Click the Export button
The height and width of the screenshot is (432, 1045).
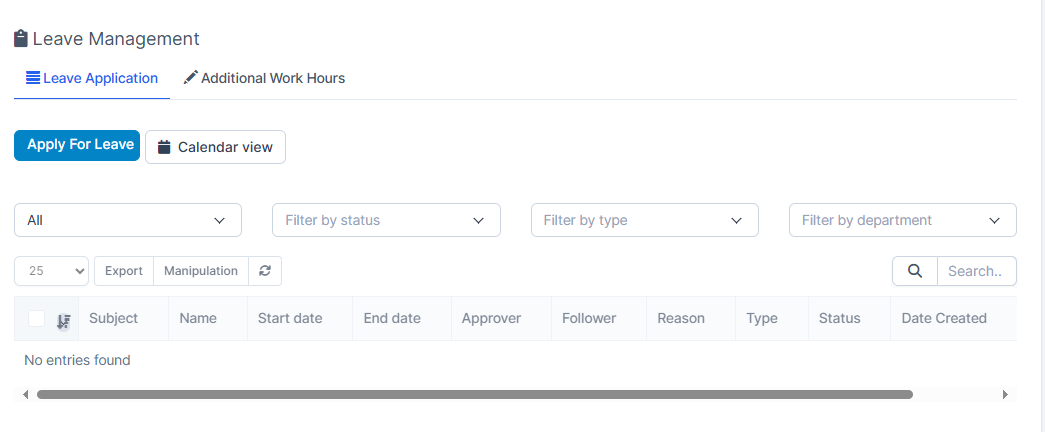click(124, 271)
